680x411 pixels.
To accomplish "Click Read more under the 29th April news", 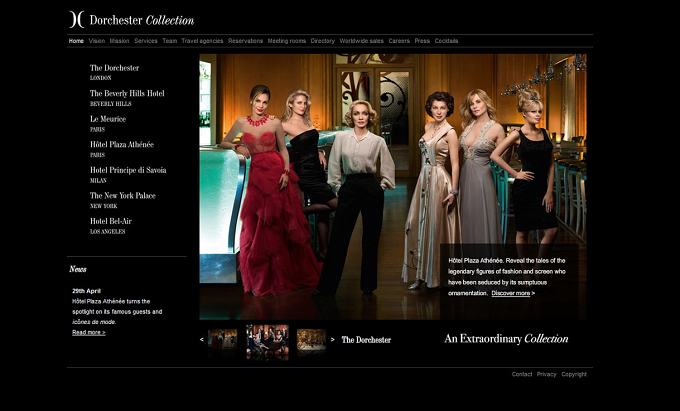I will 88,333.
